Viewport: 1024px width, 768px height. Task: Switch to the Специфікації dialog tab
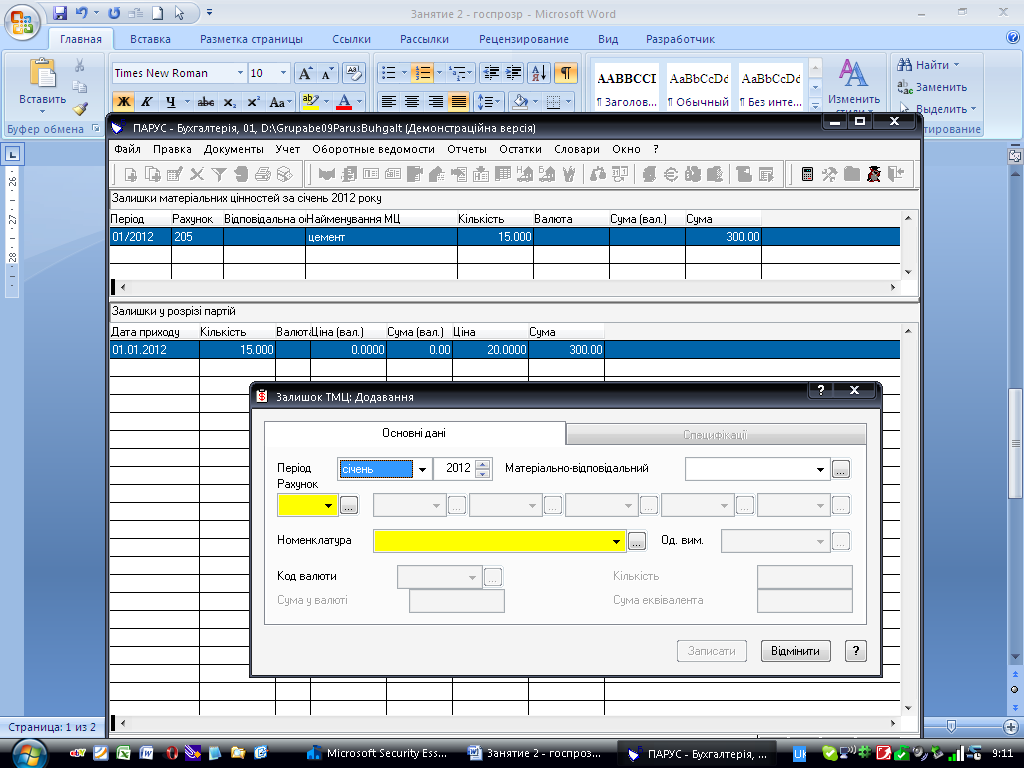pos(716,434)
